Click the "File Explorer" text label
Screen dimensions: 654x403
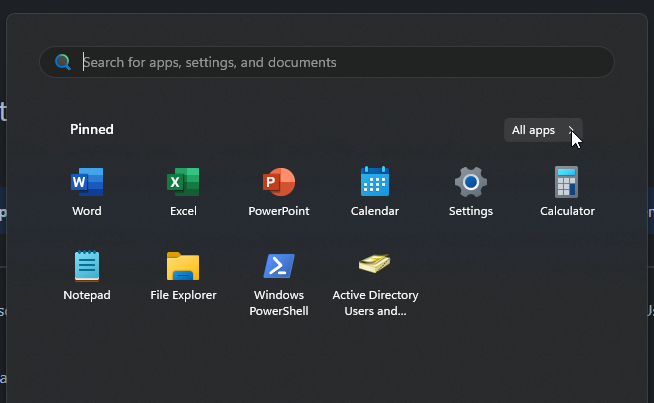[183, 295]
